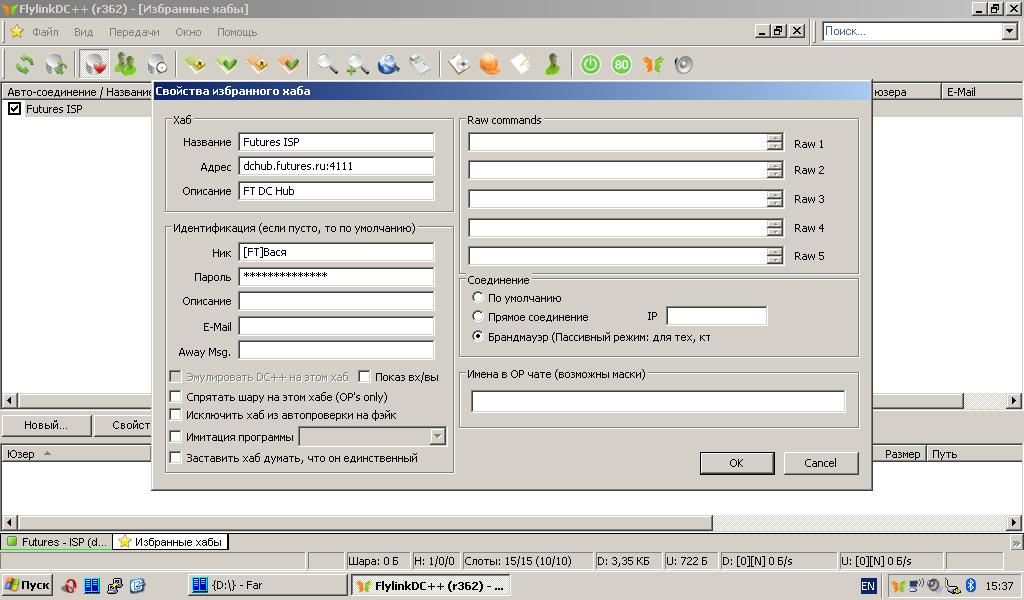Expand the Имитация программы combo box
The image size is (1024, 600).
pos(438,436)
